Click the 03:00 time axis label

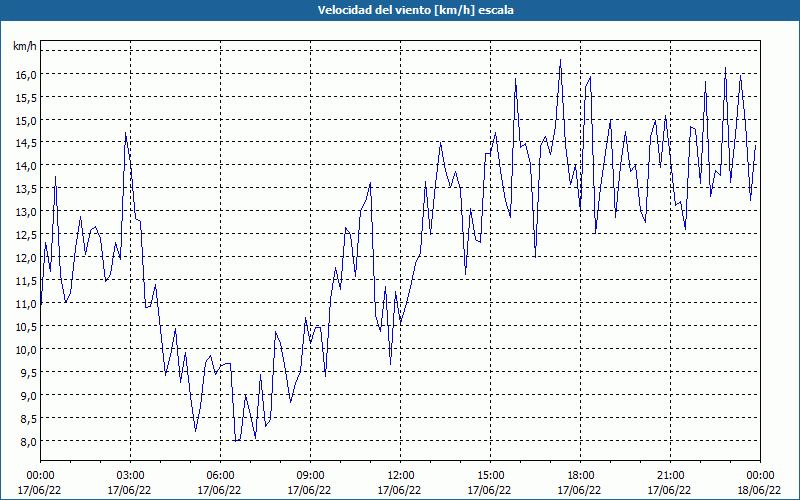pyautogui.click(x=130, y=476)
